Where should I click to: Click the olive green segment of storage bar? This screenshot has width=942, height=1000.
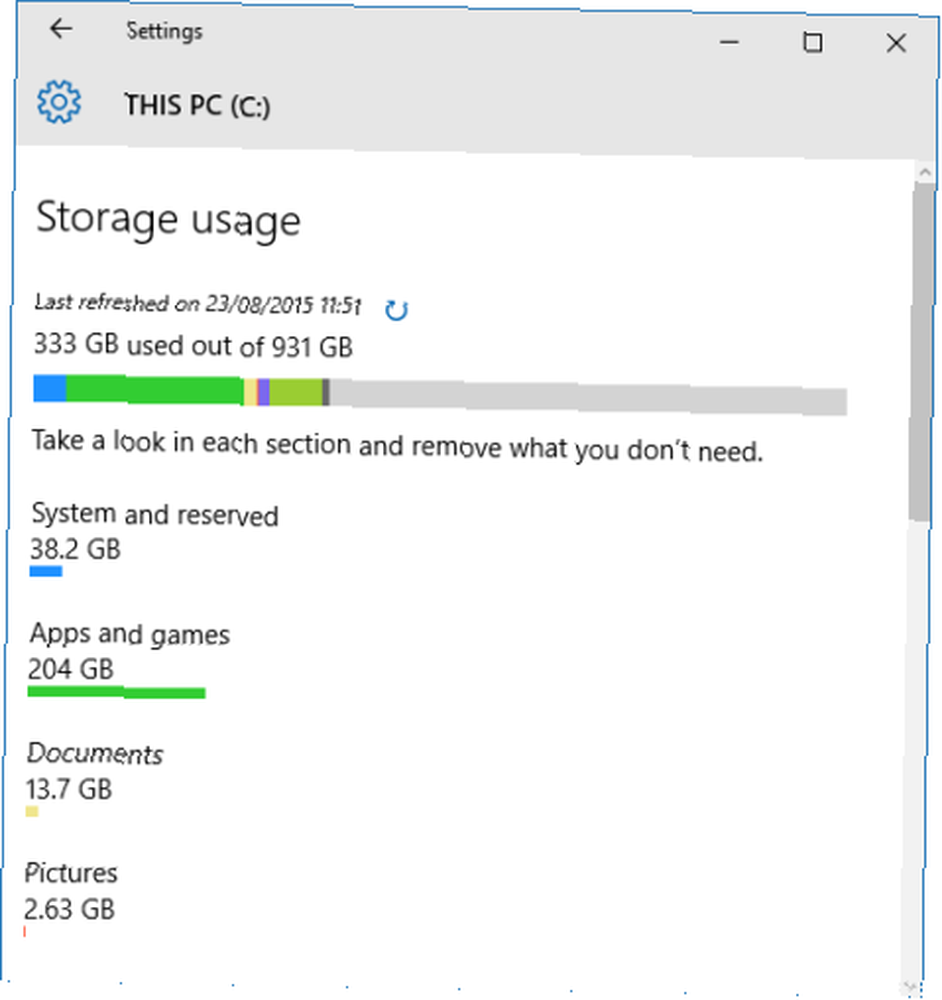pos(296,392)
